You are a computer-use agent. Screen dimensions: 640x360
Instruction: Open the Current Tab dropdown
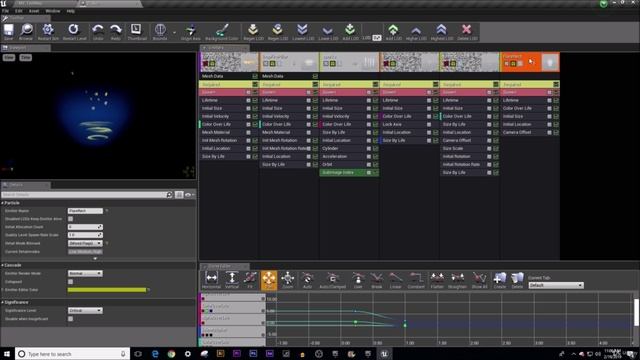click(x=556, y=285)
